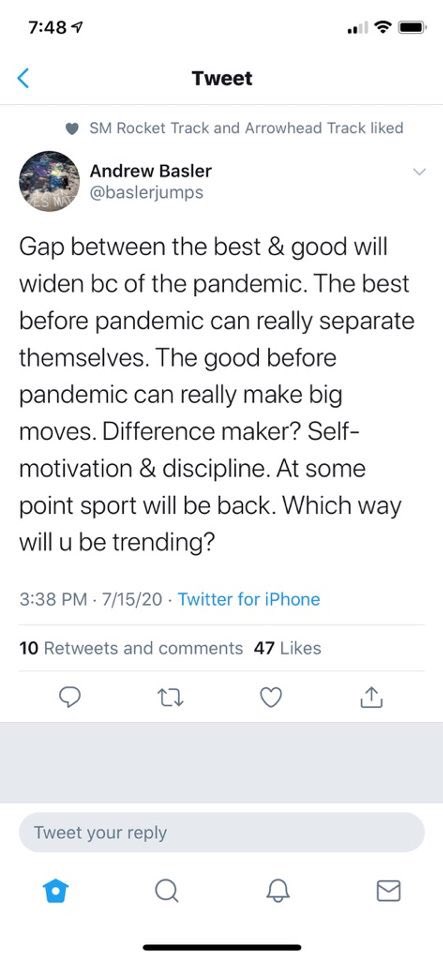The image size is (443, 960).
Task: Expand tweet options chevron dropdown
Action: click(x=419, y=171)
